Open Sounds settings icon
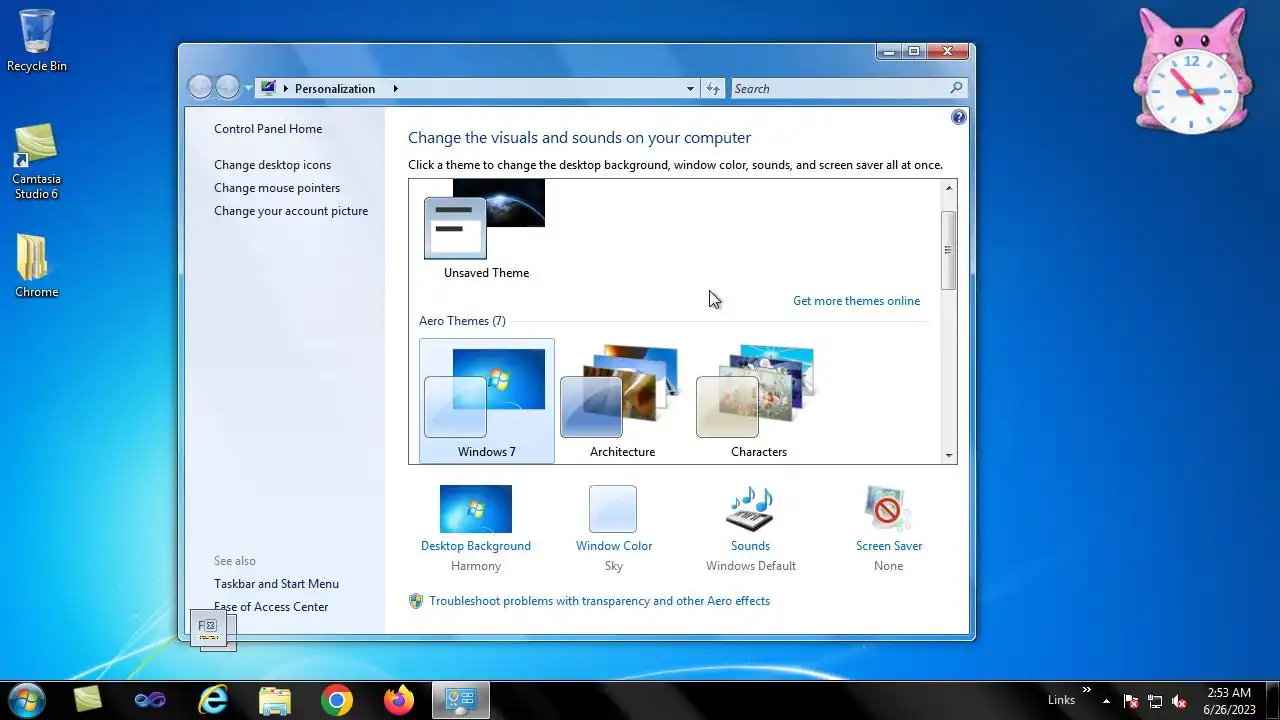 750,509
